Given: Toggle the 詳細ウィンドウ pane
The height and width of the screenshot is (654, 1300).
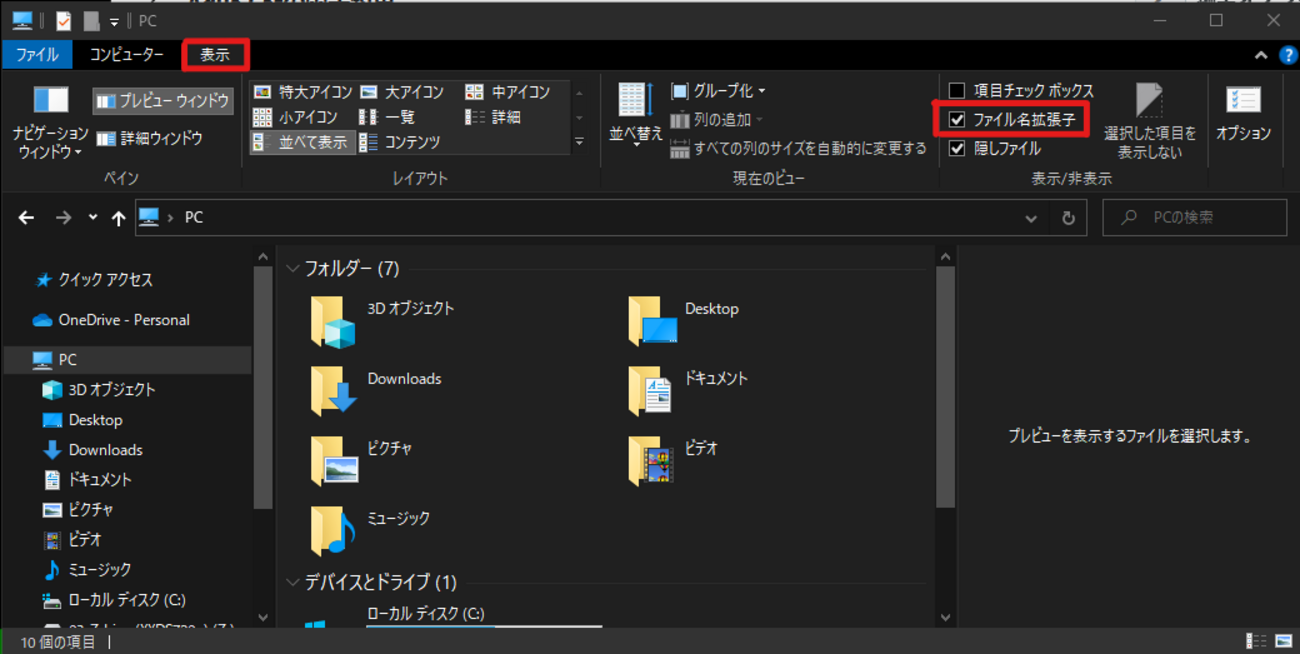Looking at the screenshot, I should [150, 138].
